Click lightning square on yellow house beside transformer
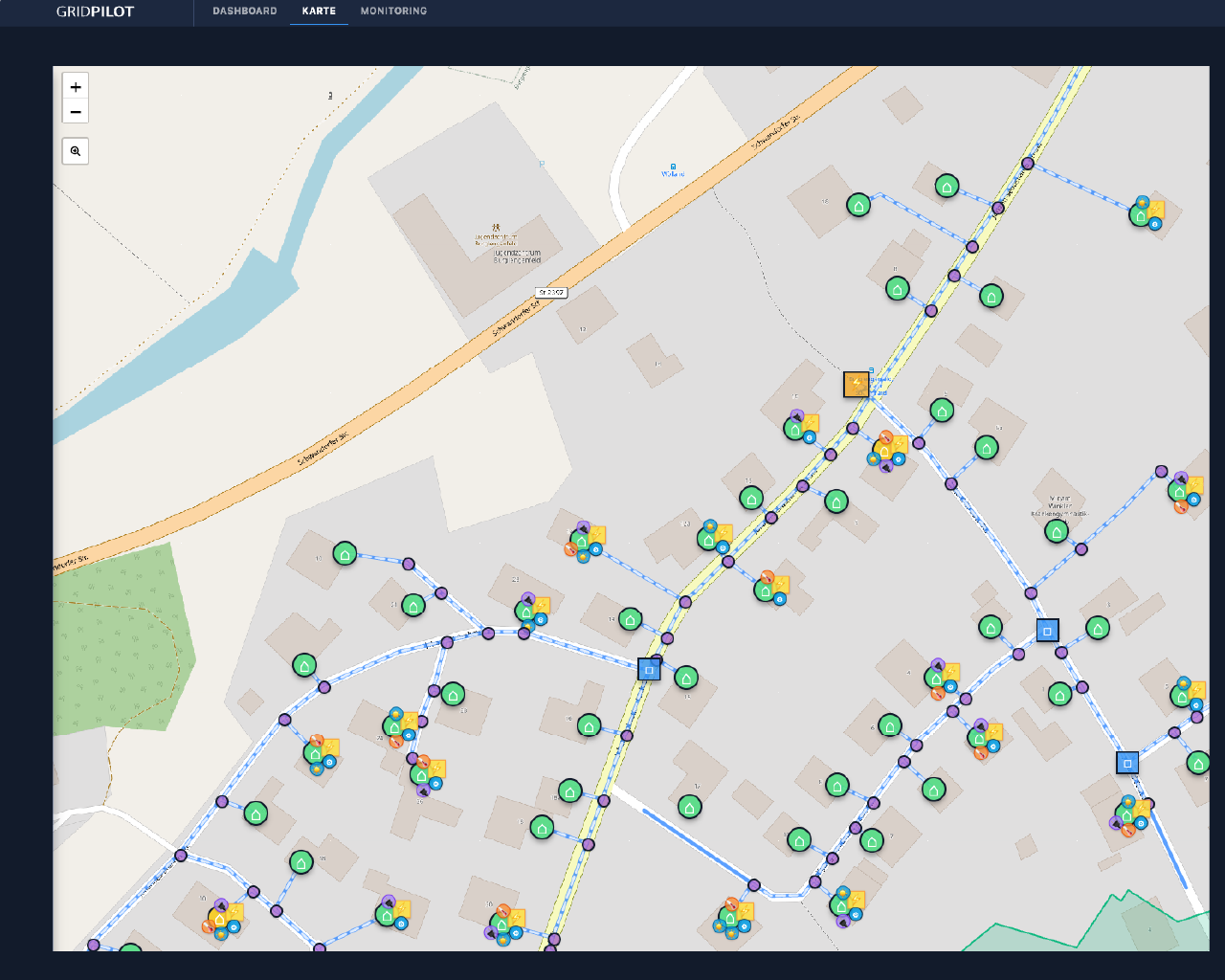Image resolution: width=1225 pixels, height=980 pixels. [900, 445]
